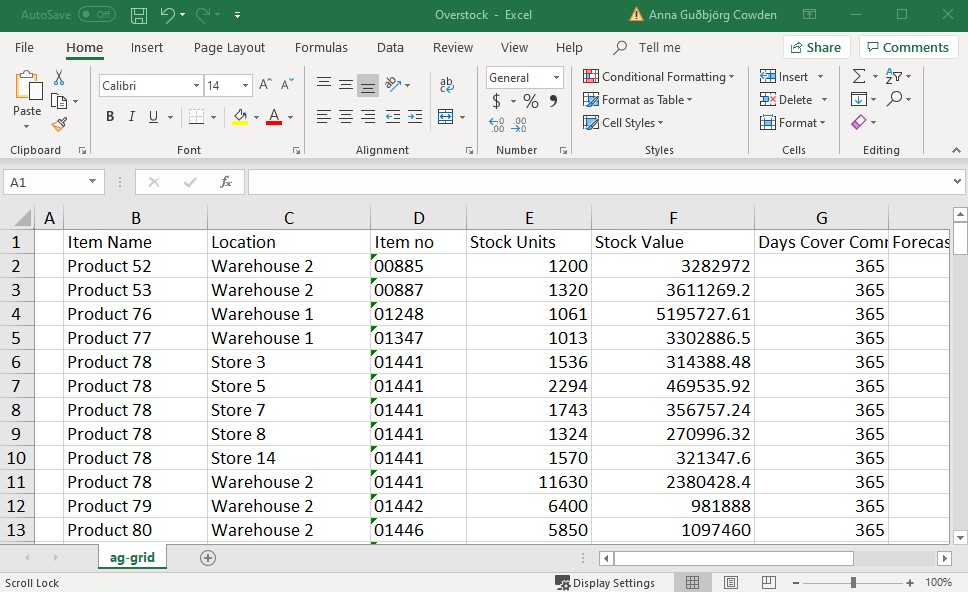Open Conditional Formatting in the Styles group
The height and width of the screenshot is (592, 968).
[x=659, y=76]
